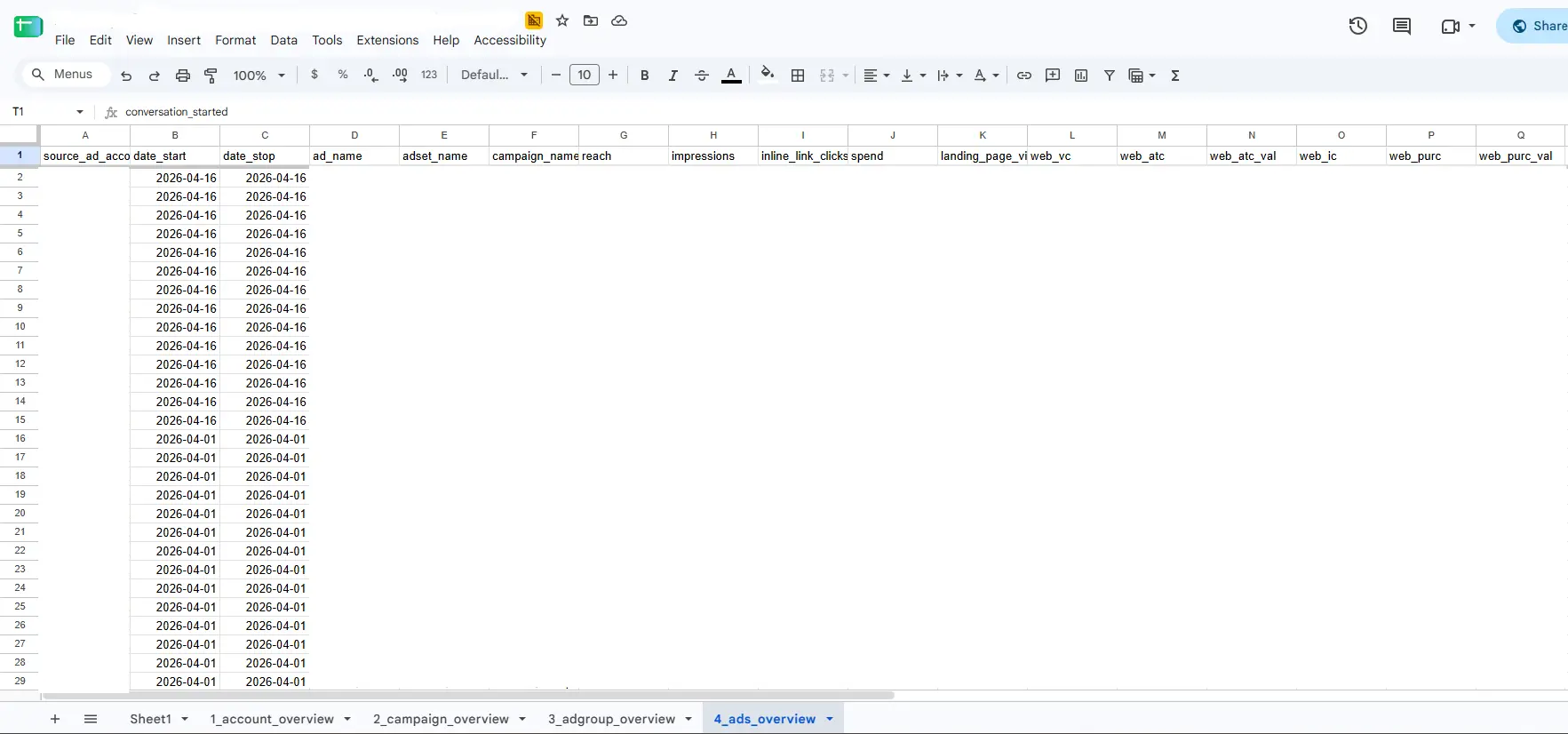1568x734 pixels.
Task: Redo the last action
Action: (155, 76)
